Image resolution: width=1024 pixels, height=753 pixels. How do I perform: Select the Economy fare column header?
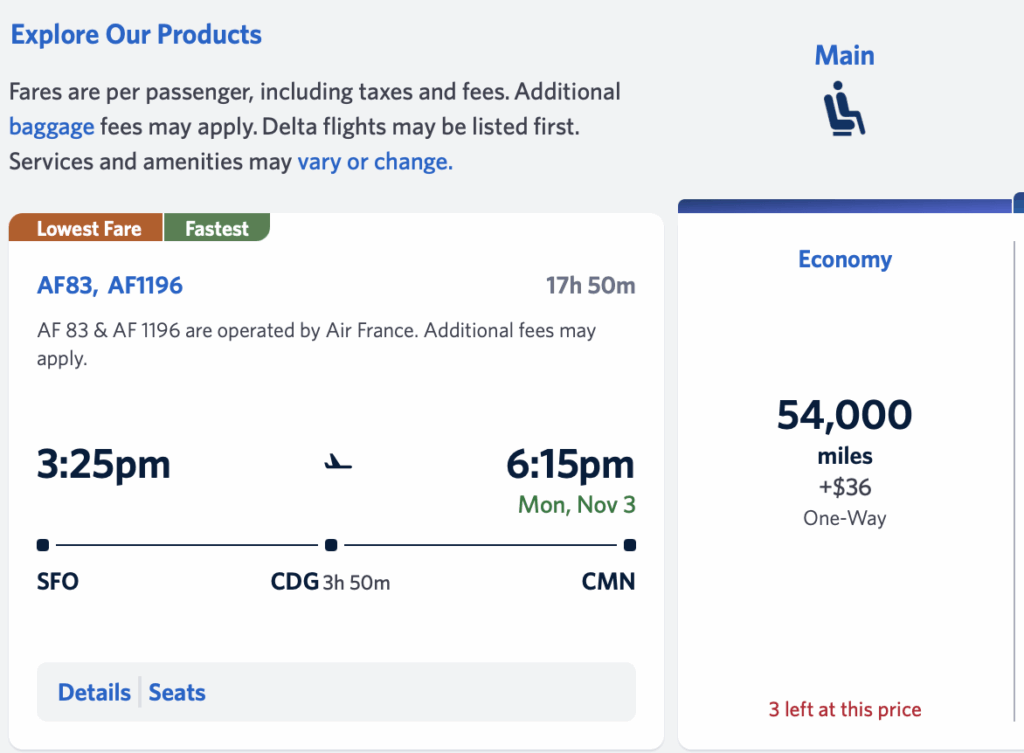(845, 259)
